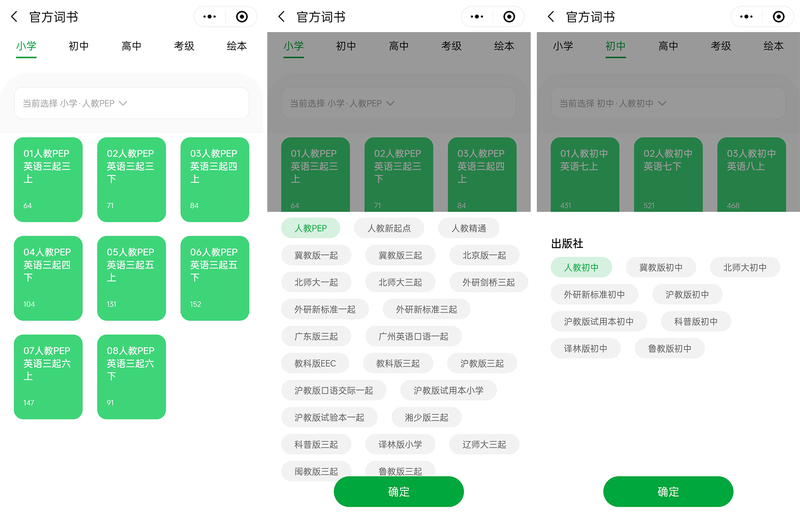Select the 教科版EEC chip
This screenshot has height=524, width=800.
click(x=315, y=363)
